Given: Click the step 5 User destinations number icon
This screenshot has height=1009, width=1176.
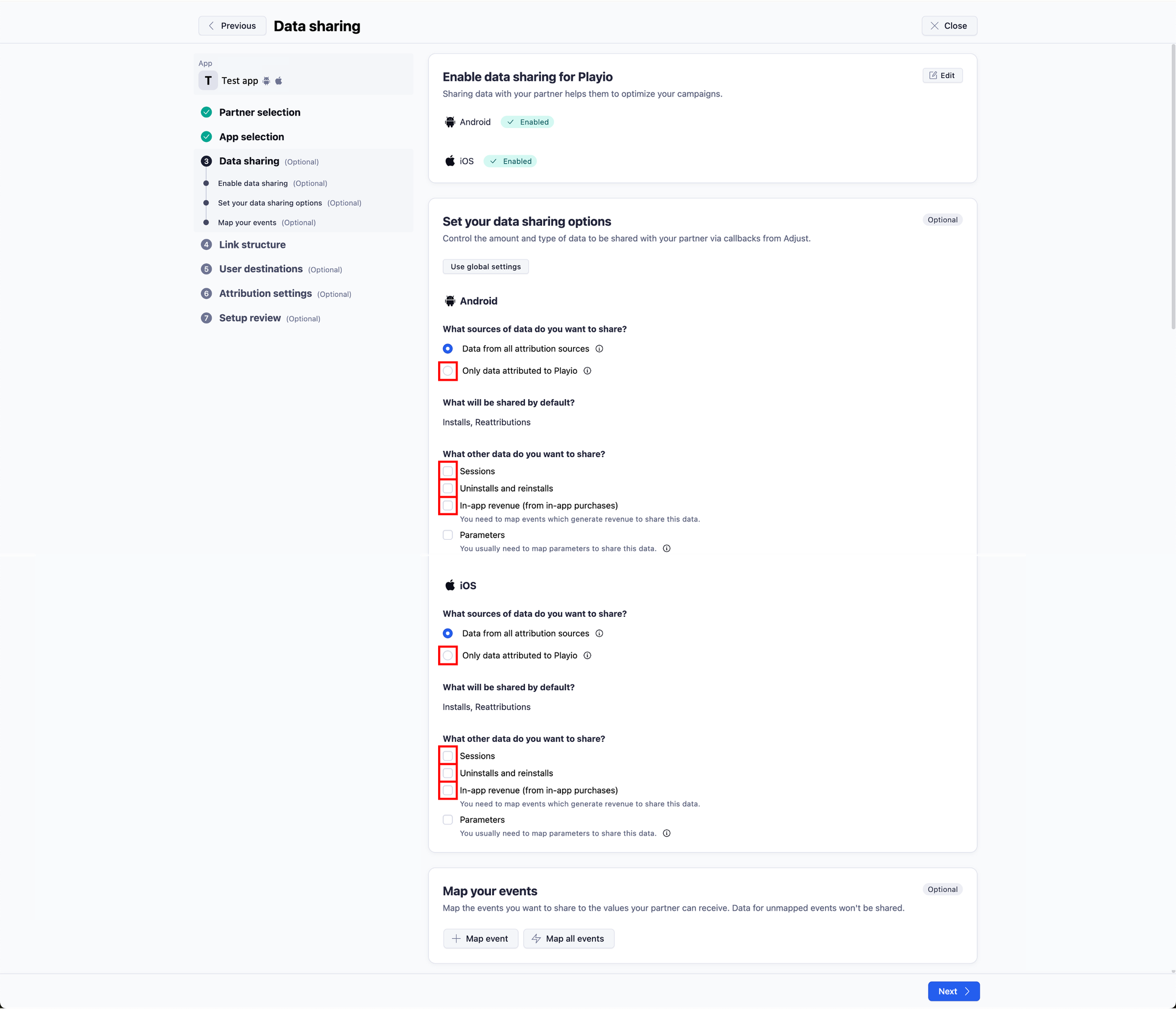Looking at the screenshot, I should point(206,269).
